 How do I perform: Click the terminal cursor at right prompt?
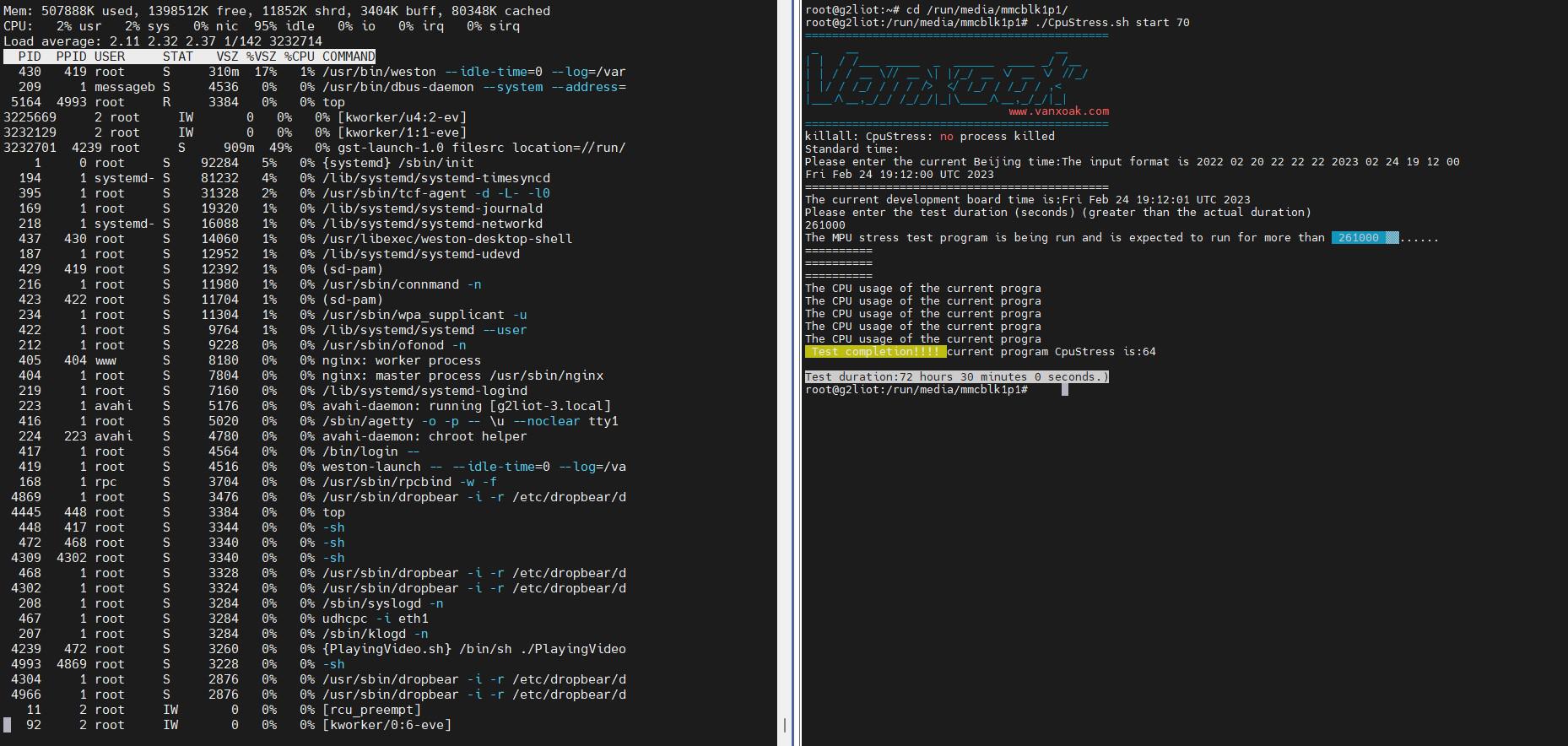(1065, 390)
